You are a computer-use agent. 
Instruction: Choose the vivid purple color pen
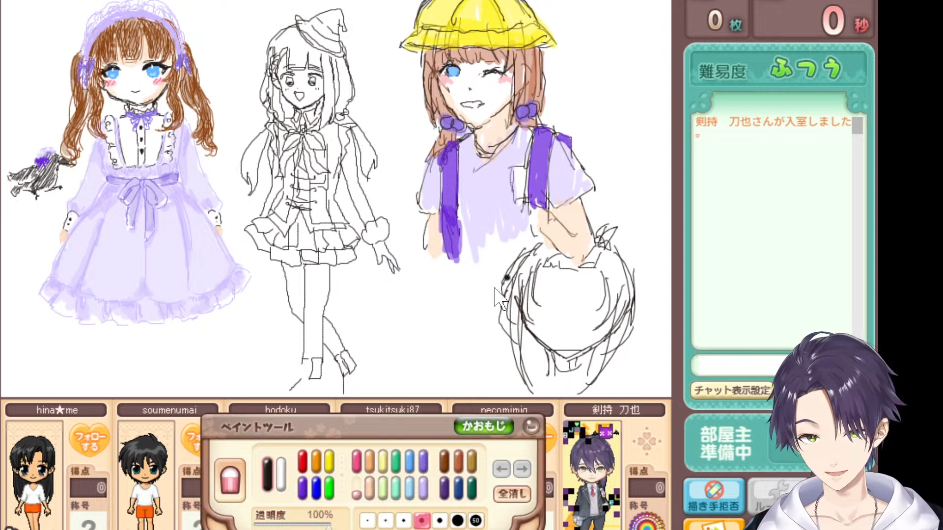[303, 488]
